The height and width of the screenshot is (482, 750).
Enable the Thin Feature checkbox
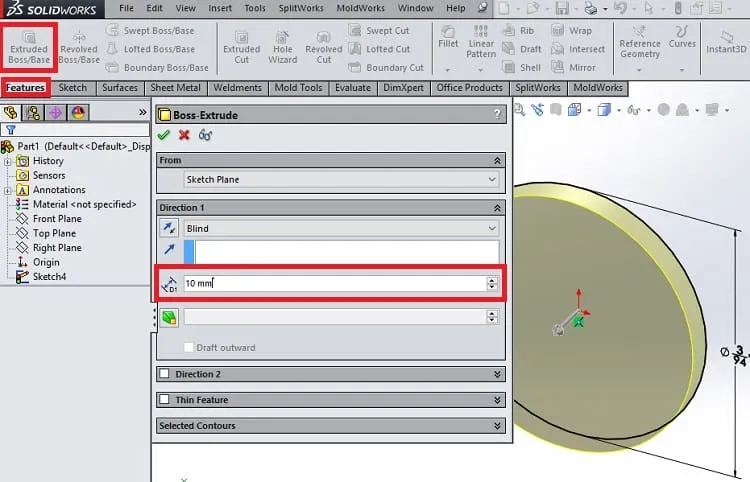pos(165,399)
